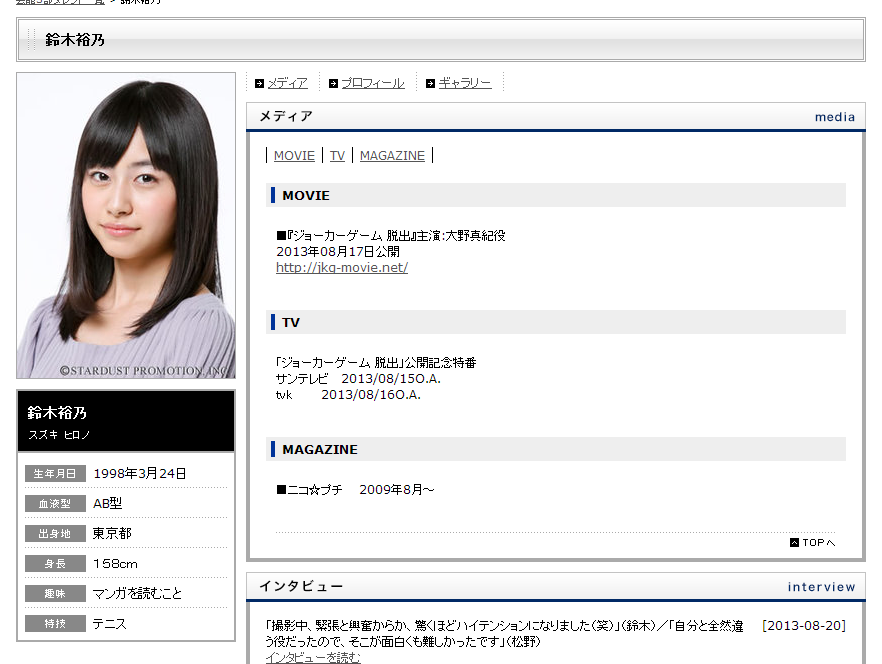Click the up-arrow icon next to TOPへ
The height and width of the screenshot is (664, 882).
(x=794, y=542)
